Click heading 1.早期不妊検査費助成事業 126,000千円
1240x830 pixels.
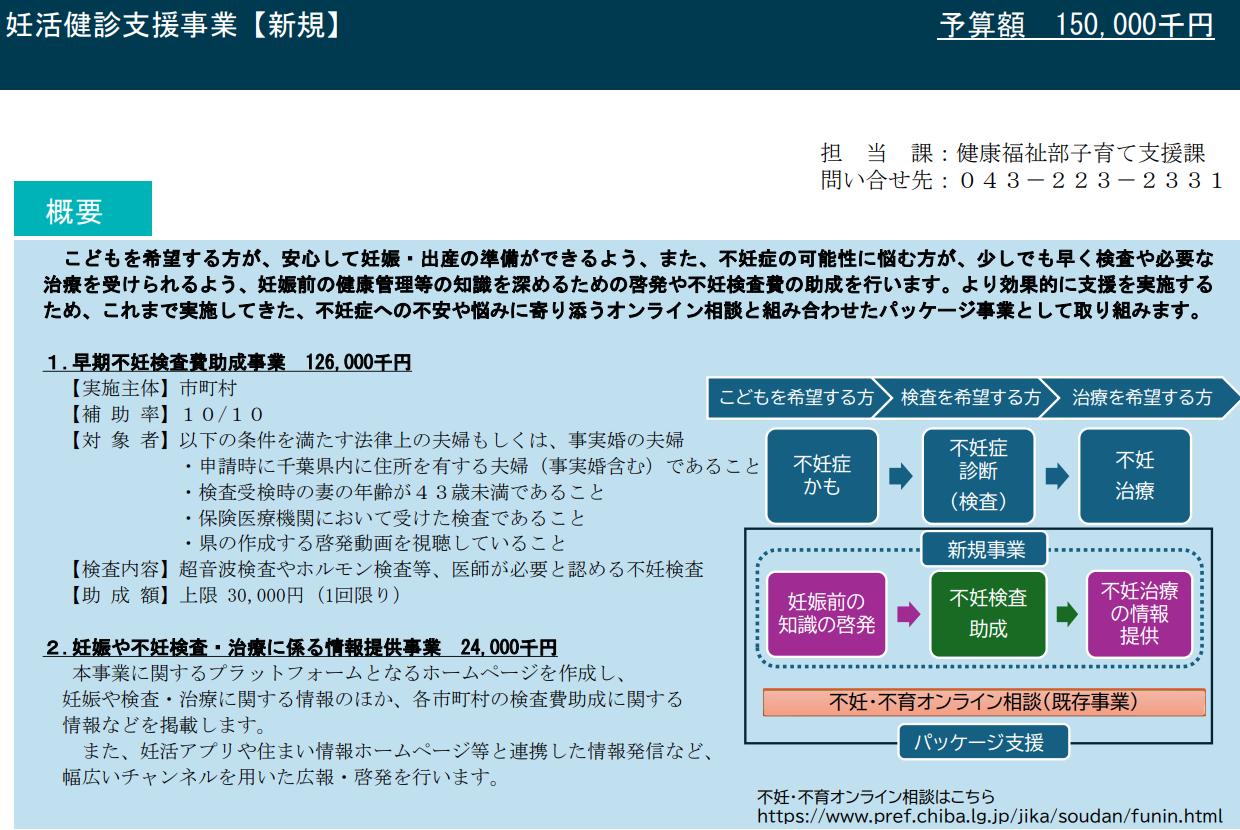(229, 364)
